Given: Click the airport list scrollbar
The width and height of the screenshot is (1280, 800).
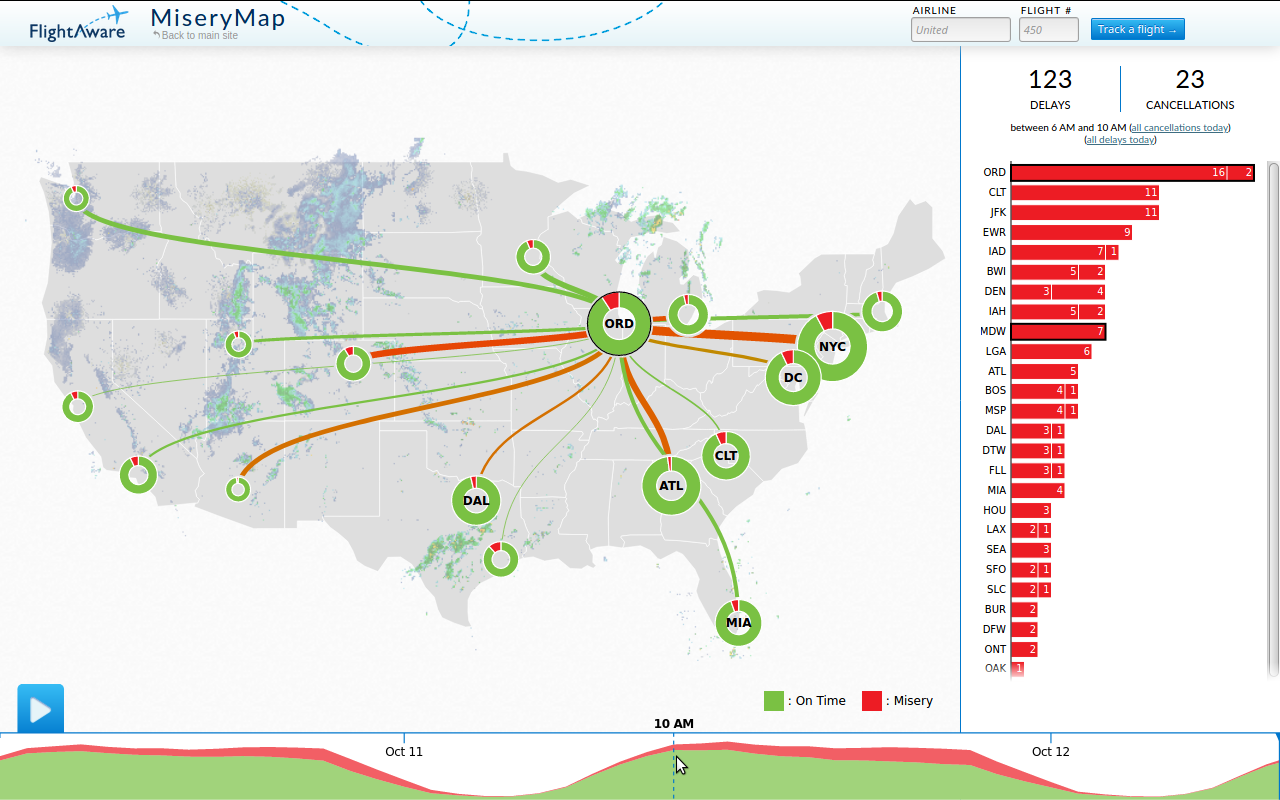Looking at the screenshot, I should [1273, 419].
